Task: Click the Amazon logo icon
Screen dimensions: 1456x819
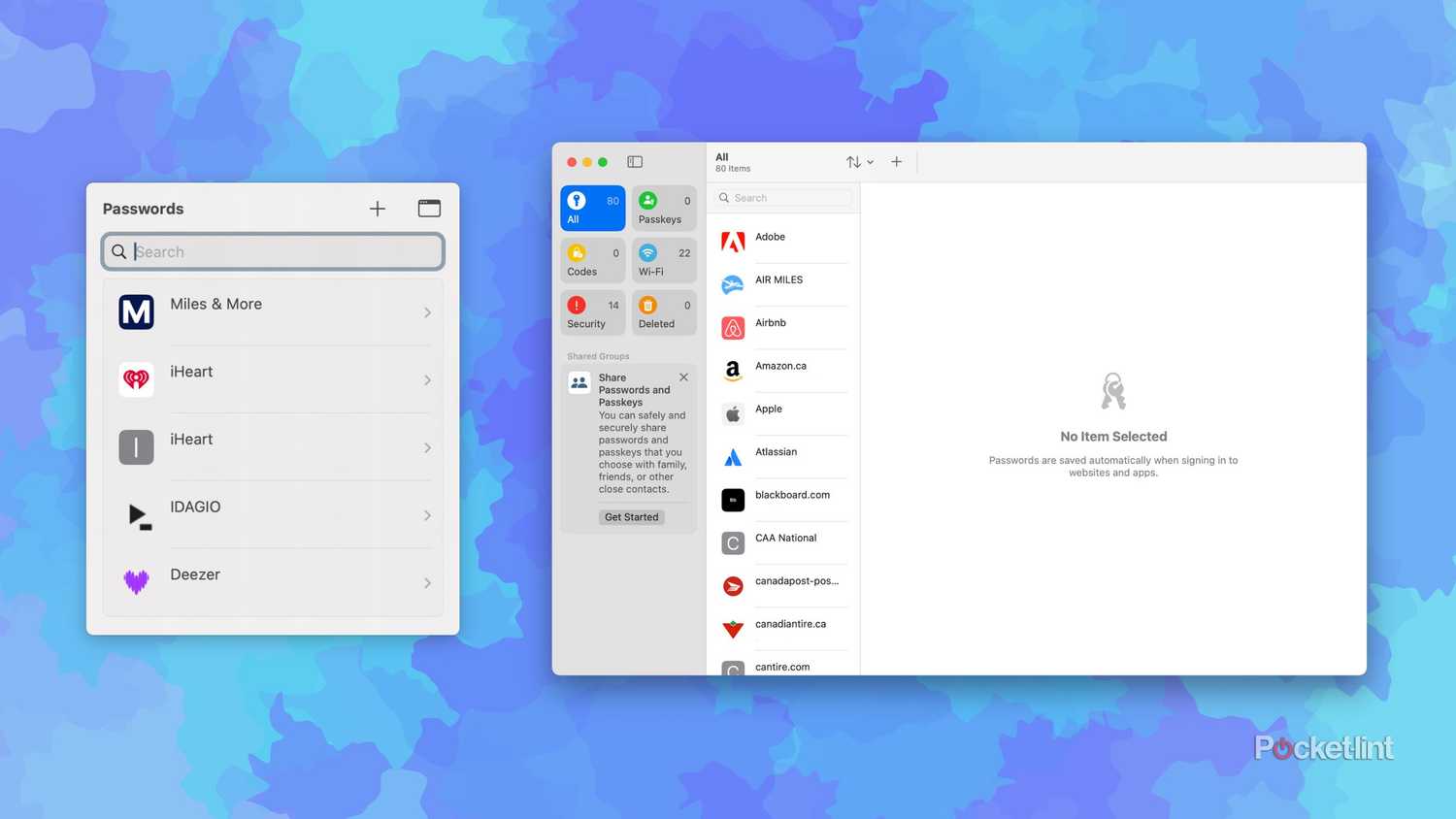Action: pos(733,371)
